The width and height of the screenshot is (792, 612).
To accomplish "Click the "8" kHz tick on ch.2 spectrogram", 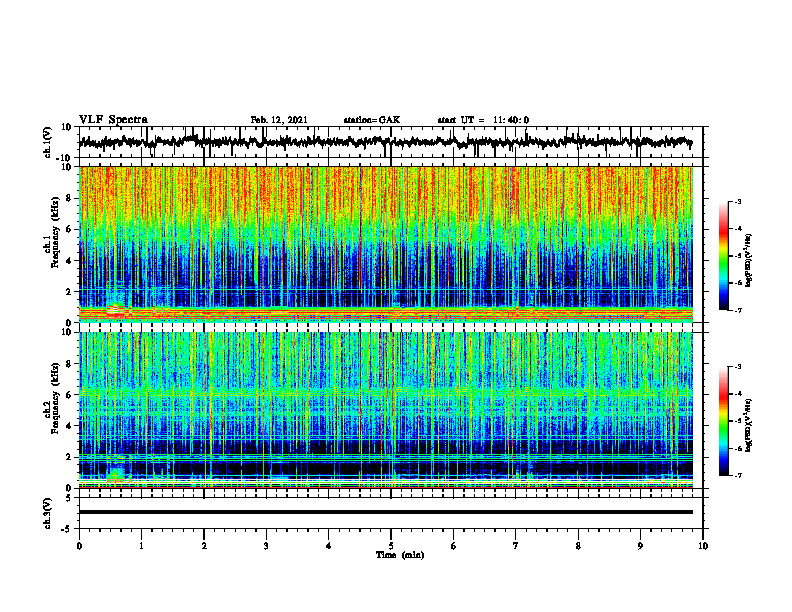I will point(69,364).
